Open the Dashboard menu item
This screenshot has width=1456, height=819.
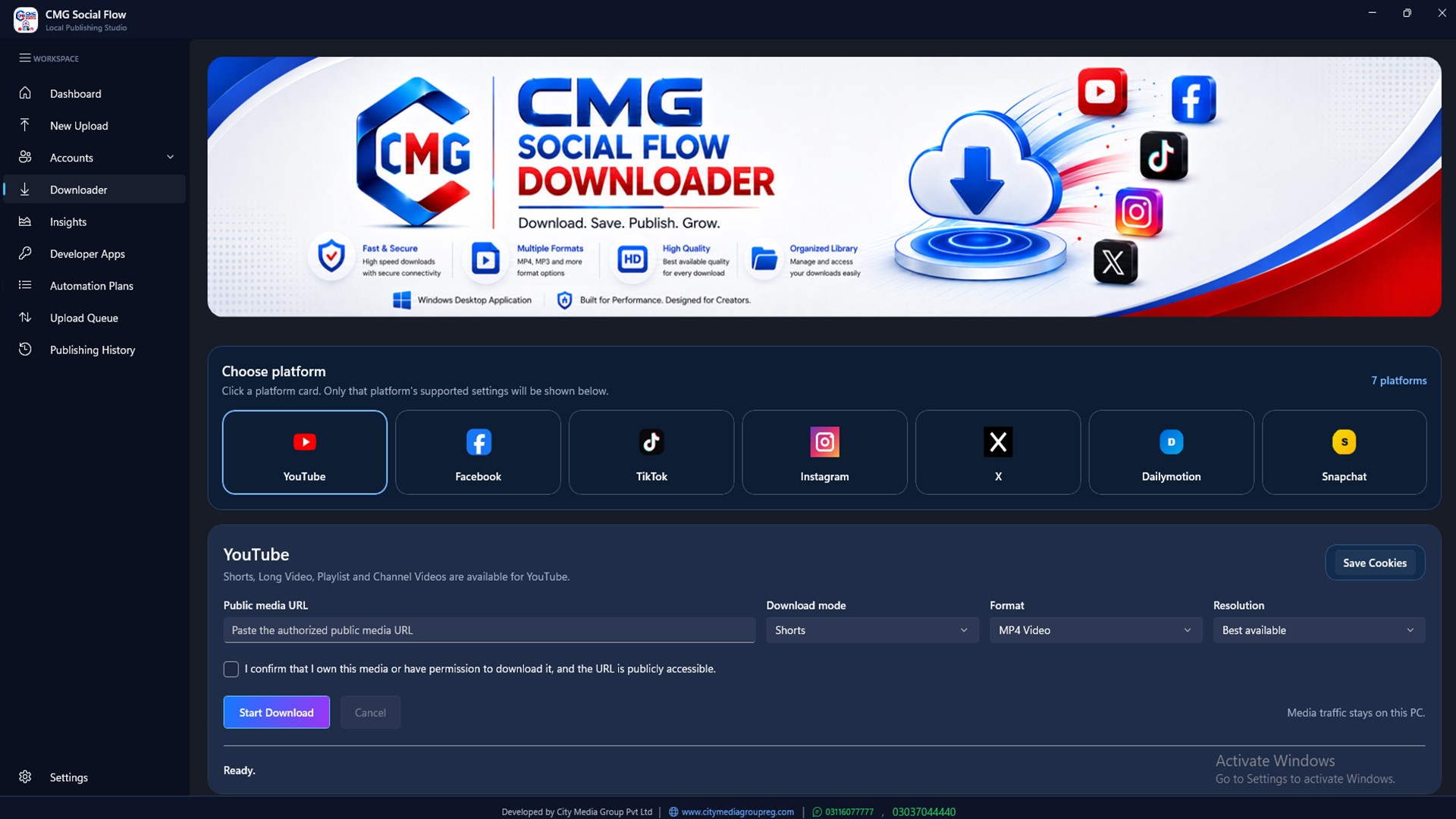[x=95, y=93]
